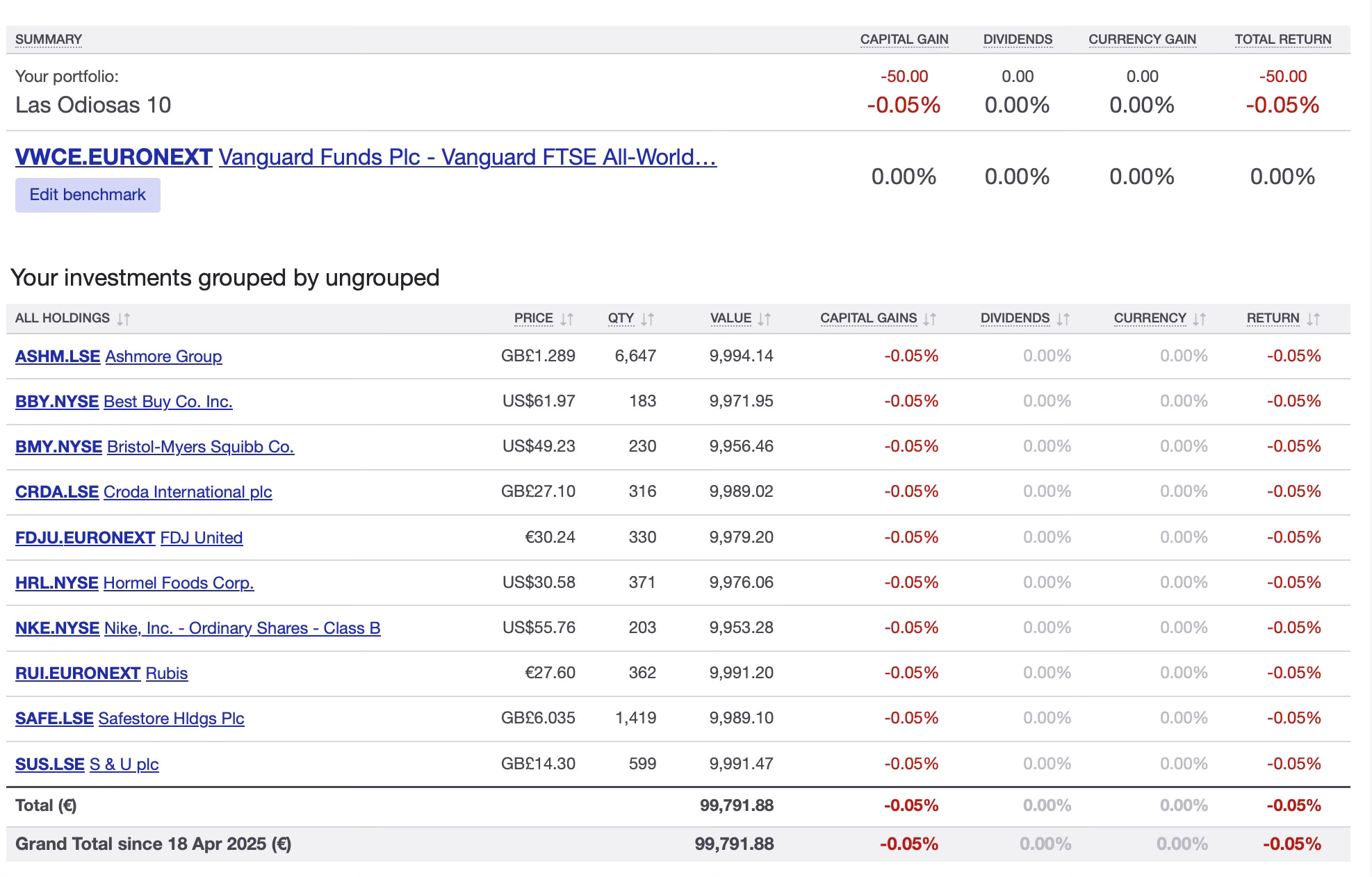Viewport: 1372px width, 877px height.
Task: Sort by Dividends column arrows icon
Action: click(x=1063, y=319)
